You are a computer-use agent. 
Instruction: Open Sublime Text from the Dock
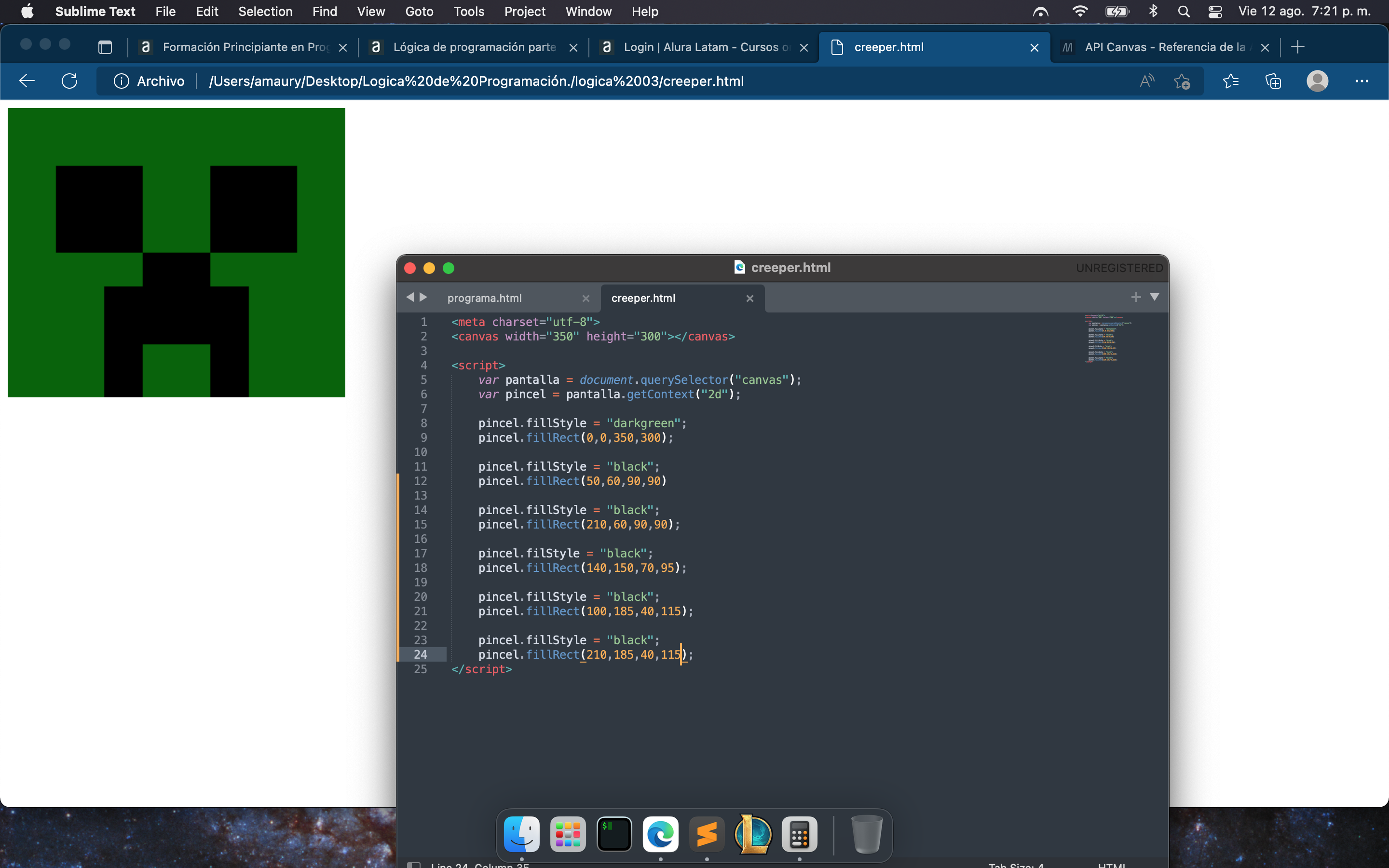(707, 834)
